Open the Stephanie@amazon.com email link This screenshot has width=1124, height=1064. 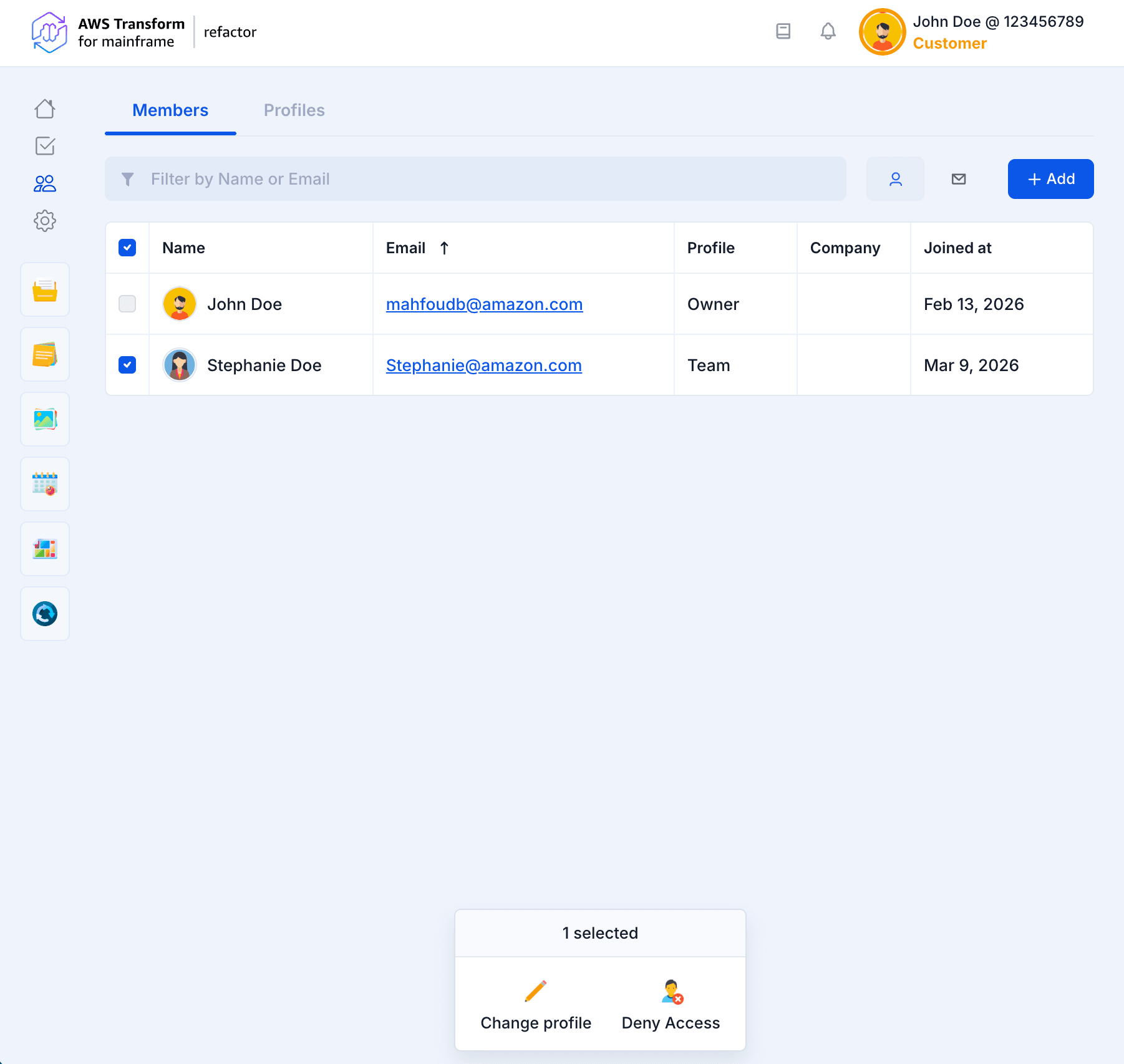(x=483, y=365)
